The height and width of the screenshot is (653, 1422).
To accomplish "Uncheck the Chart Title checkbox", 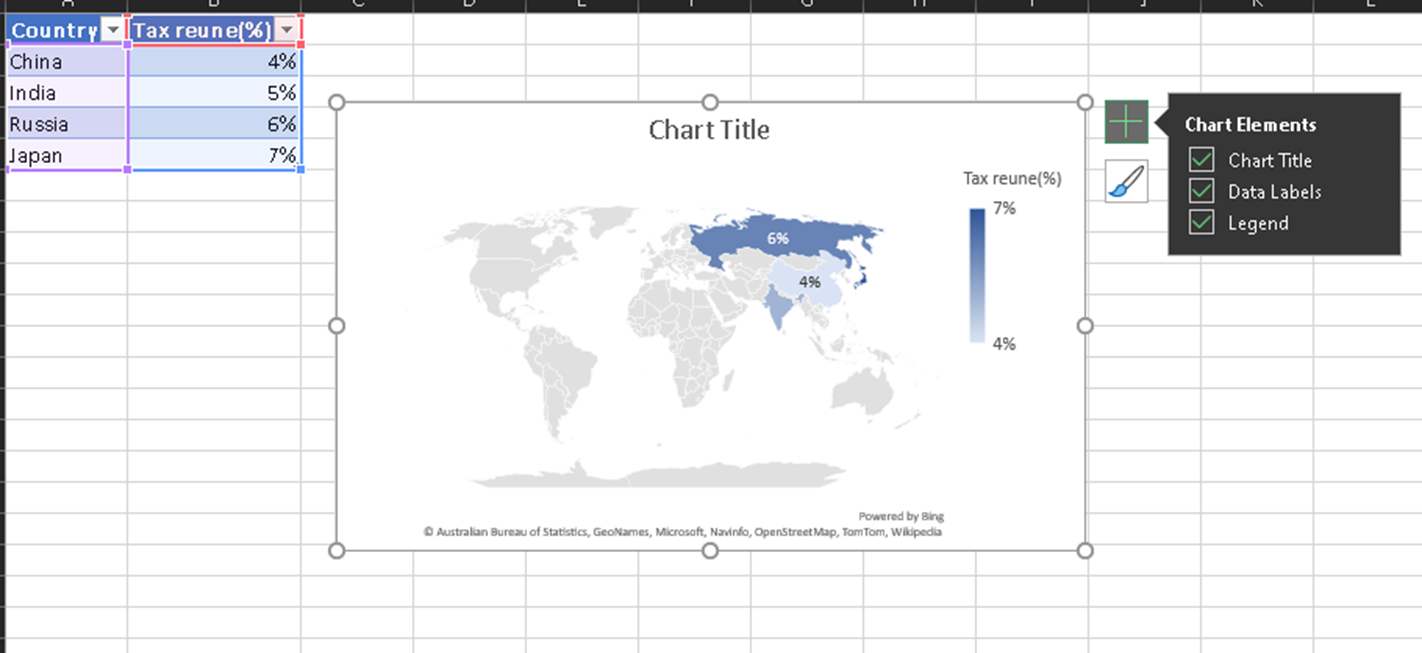I will click(x=1201, y=160).
